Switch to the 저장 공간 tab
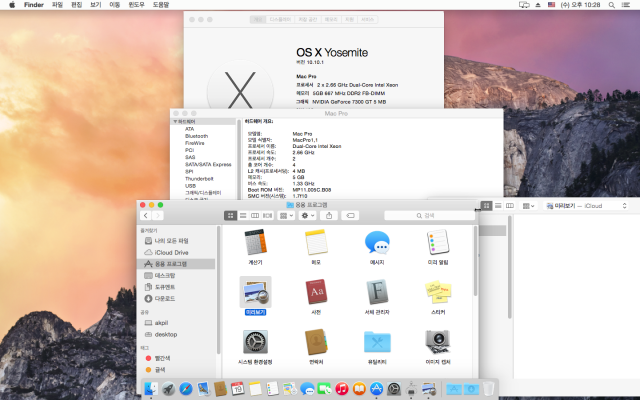The height and width of the screenshot is (400, 640). 308,20
